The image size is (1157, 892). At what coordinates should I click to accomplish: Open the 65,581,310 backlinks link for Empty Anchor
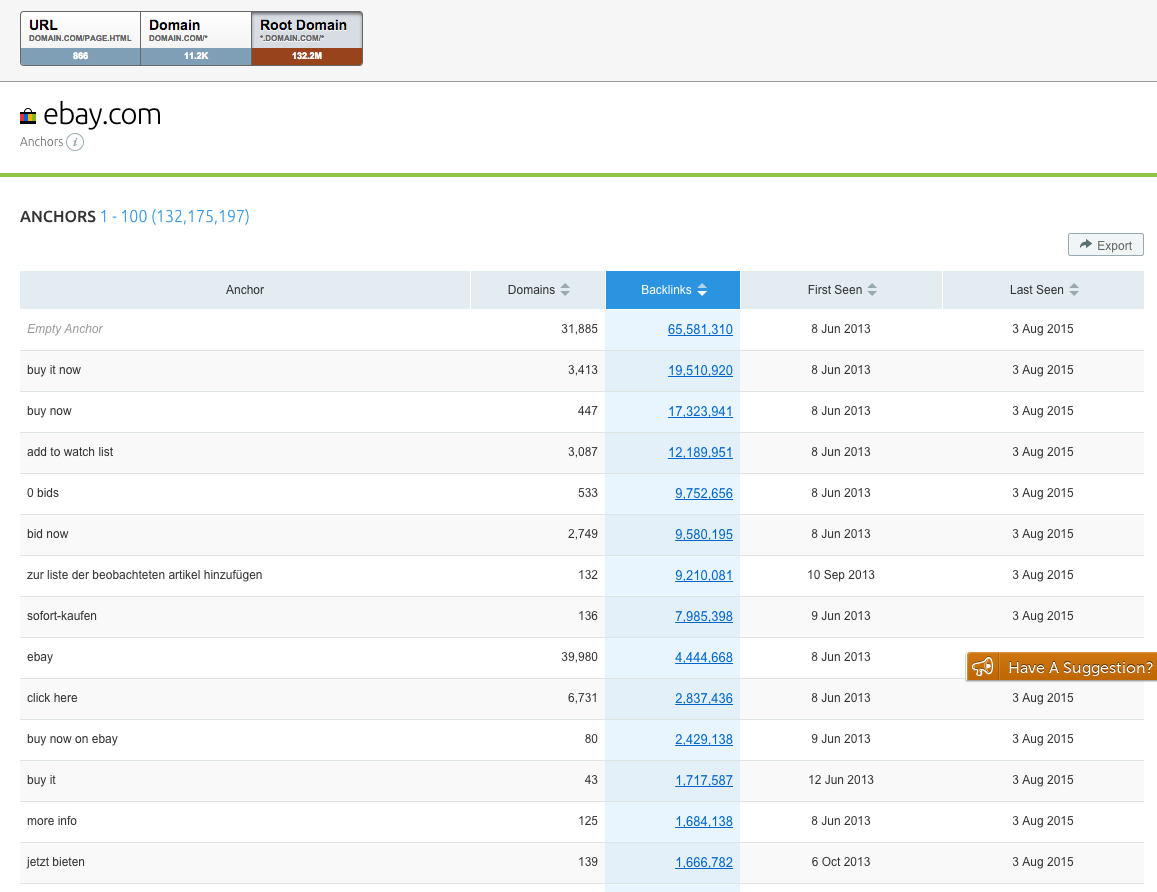pos(700,329)
